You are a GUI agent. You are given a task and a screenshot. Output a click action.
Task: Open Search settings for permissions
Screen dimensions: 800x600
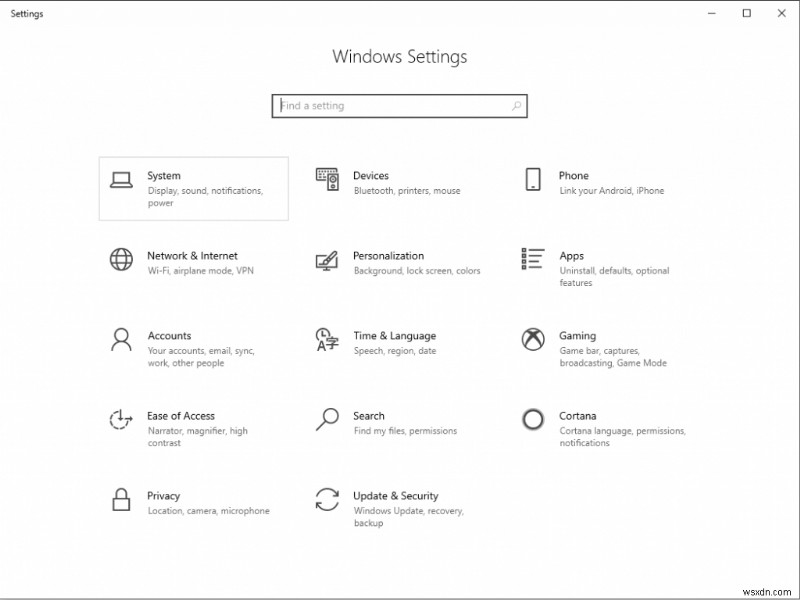tap(398, 422)
